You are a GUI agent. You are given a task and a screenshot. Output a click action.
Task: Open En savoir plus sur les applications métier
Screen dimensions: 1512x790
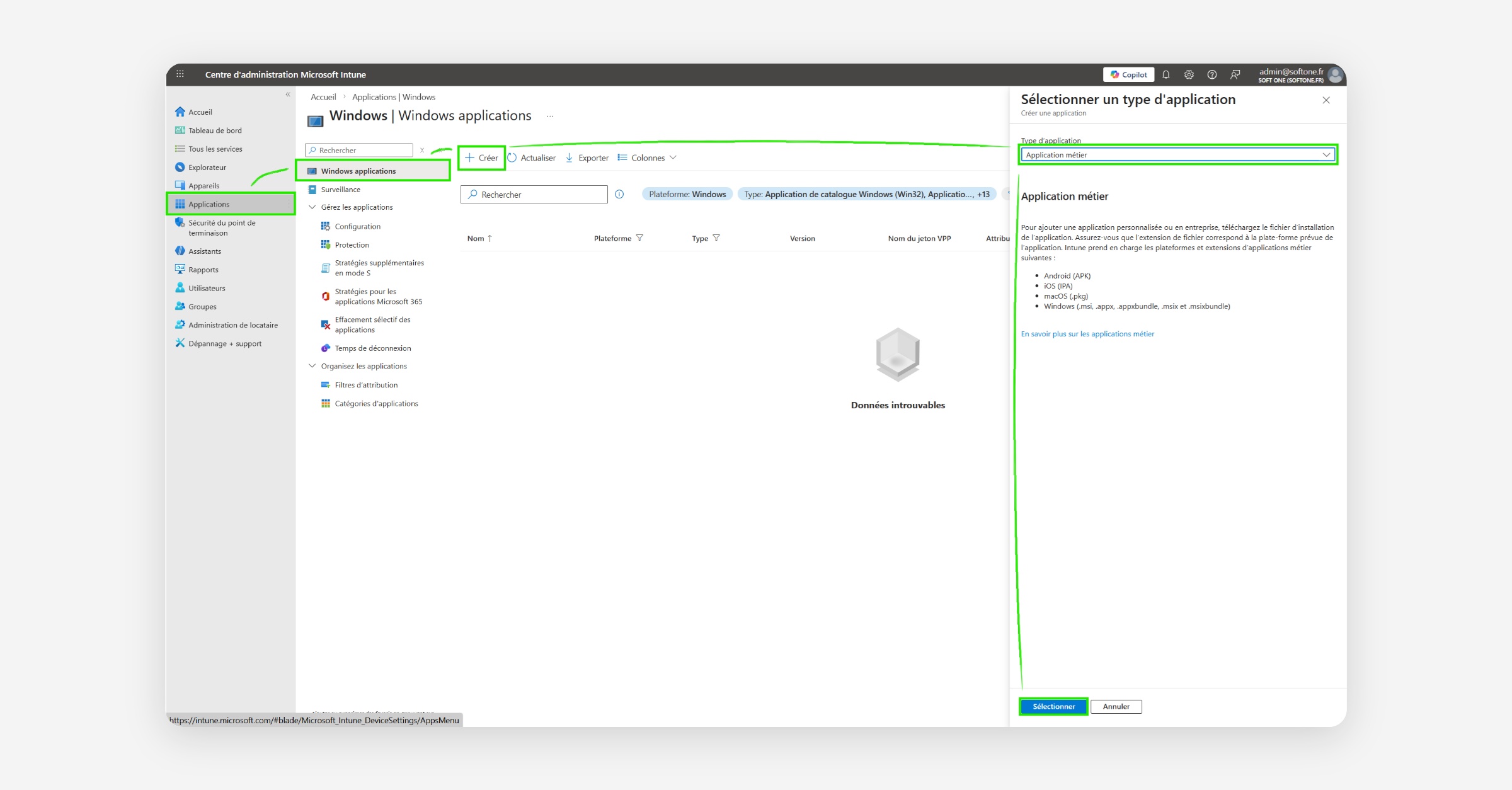[1087, 334]
